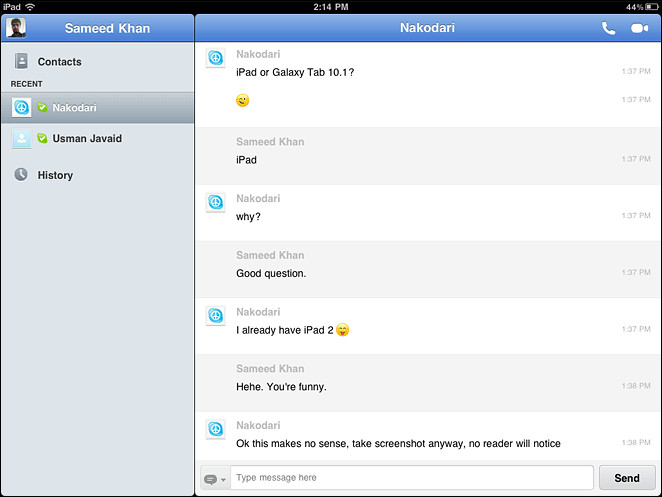Focus the 'Type message here' field
The height and width of the screenshot is (497, 662).
coord(412,478)
